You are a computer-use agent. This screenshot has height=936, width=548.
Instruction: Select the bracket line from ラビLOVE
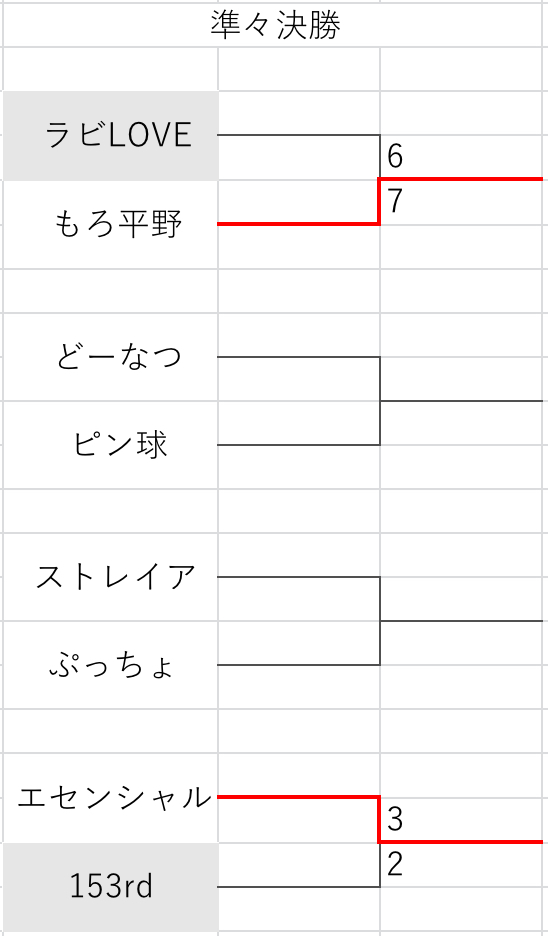(298, 136)
